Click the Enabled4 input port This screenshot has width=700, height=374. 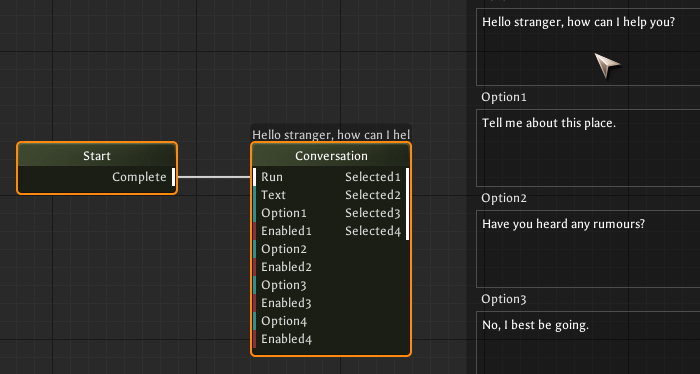coord(254,339)
